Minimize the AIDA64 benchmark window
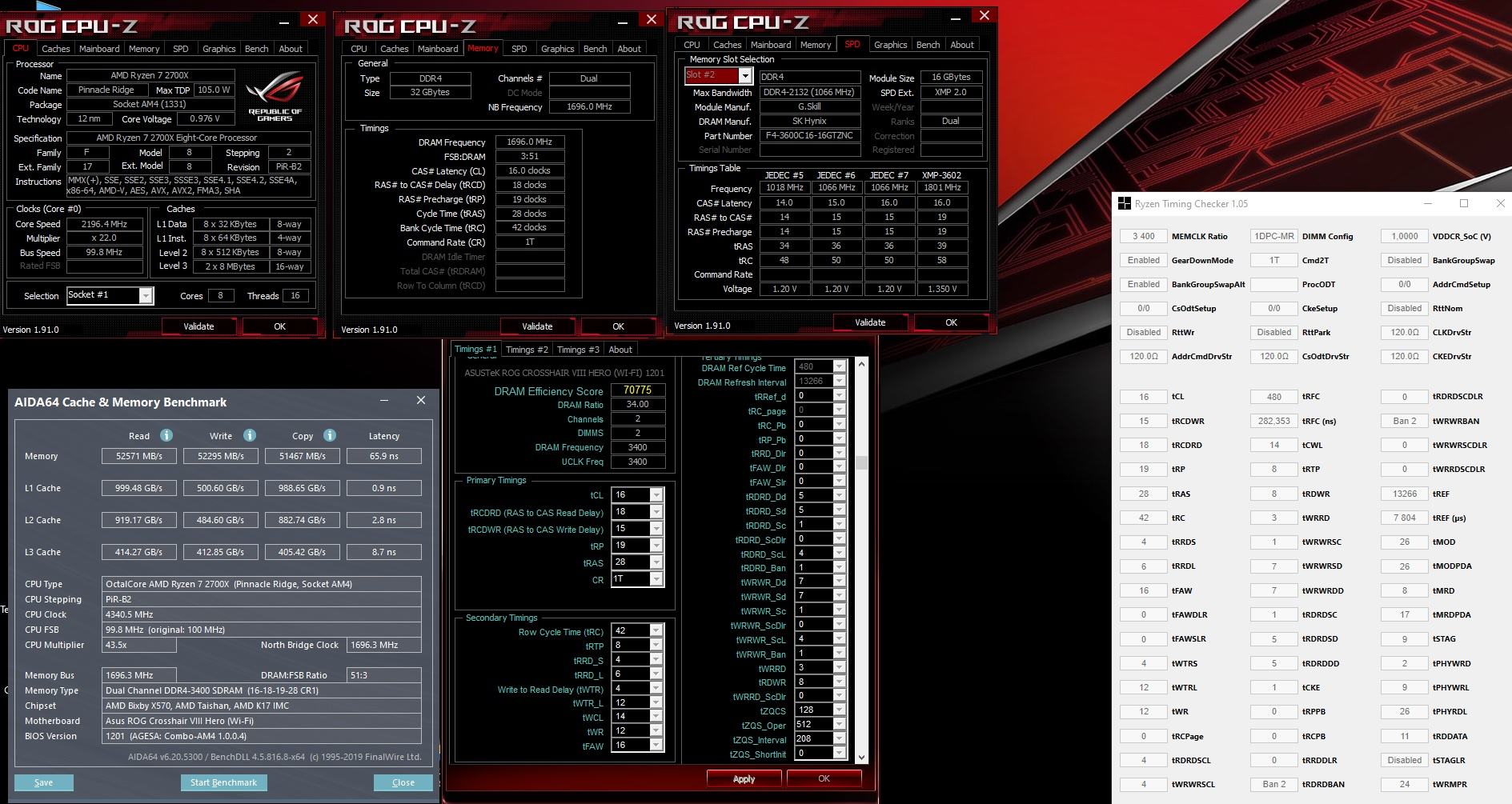Viewport: 1512px width, 804px height. tap(384, 401)
